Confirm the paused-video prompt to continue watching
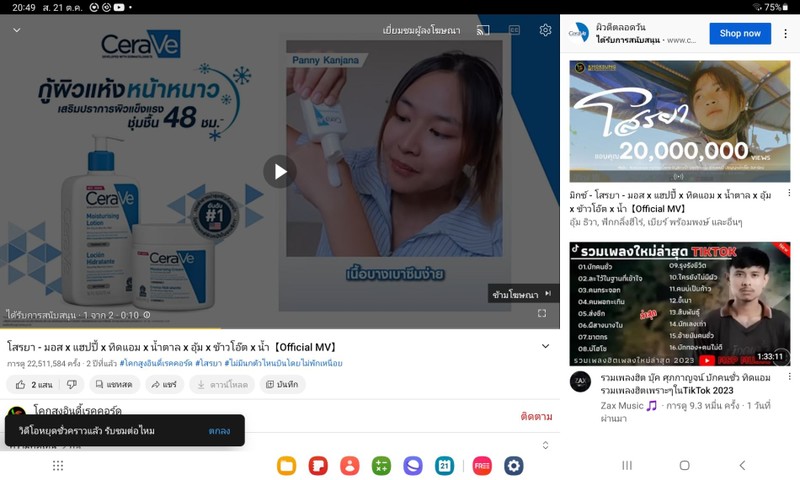Viewport: 800px width, 480px height. 219,430
